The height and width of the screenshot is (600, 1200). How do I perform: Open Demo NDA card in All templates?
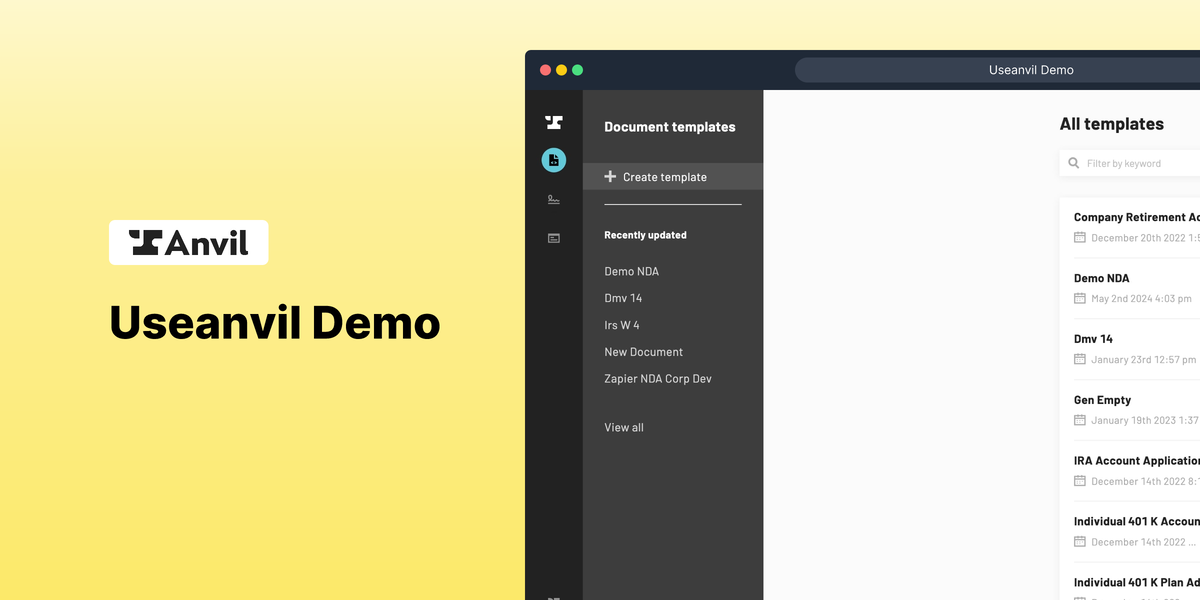pyautogui.click(x=1130, y=289)
